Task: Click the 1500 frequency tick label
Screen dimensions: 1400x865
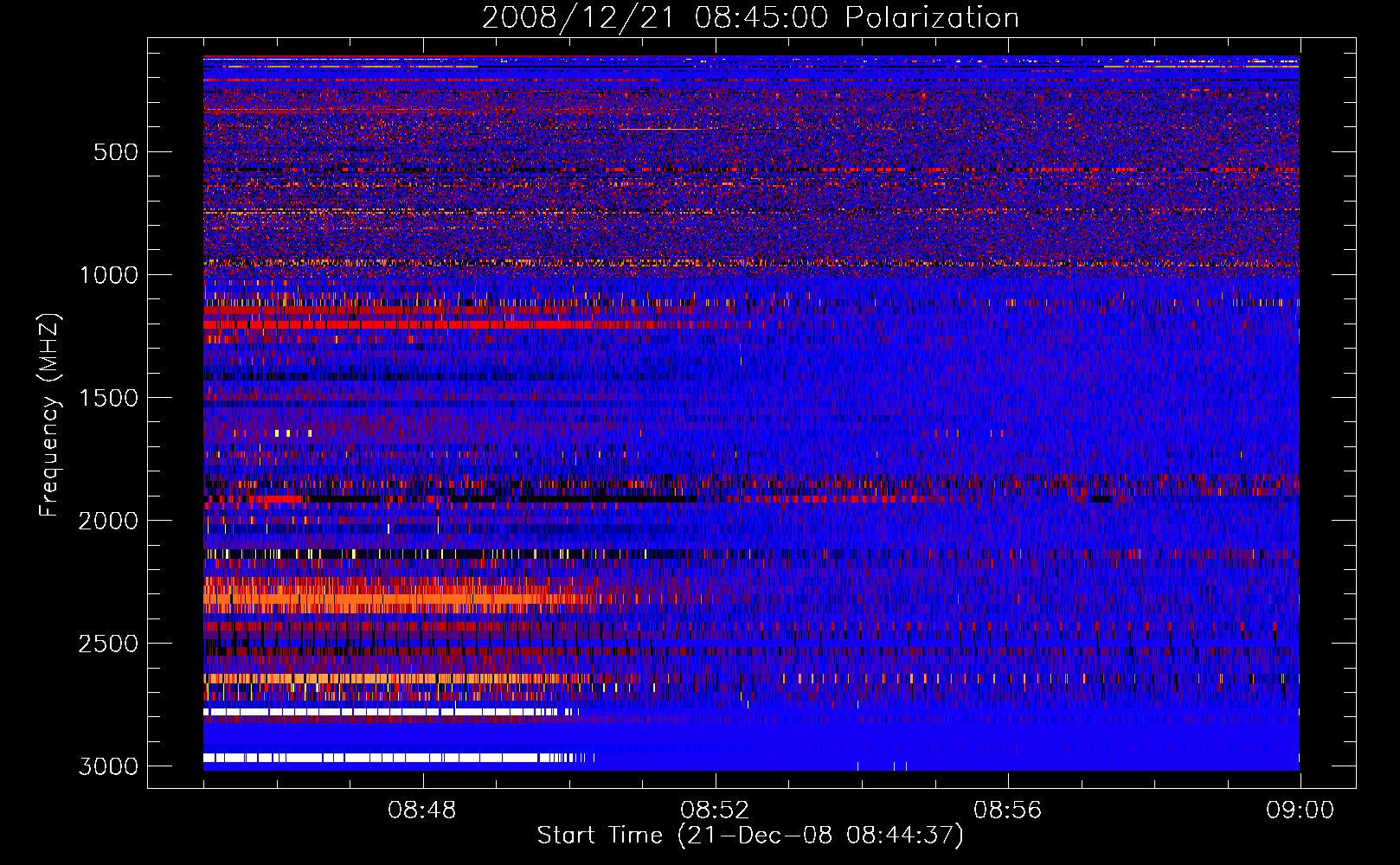Action: pos(108,398)
